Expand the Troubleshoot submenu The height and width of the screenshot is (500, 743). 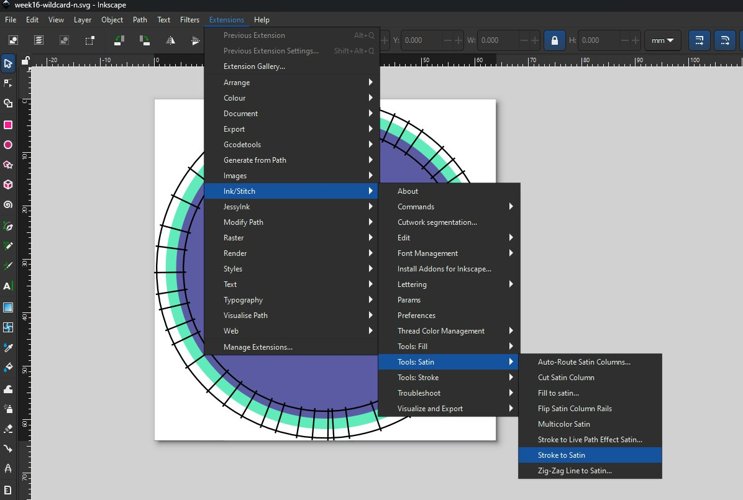click(449, 393)
